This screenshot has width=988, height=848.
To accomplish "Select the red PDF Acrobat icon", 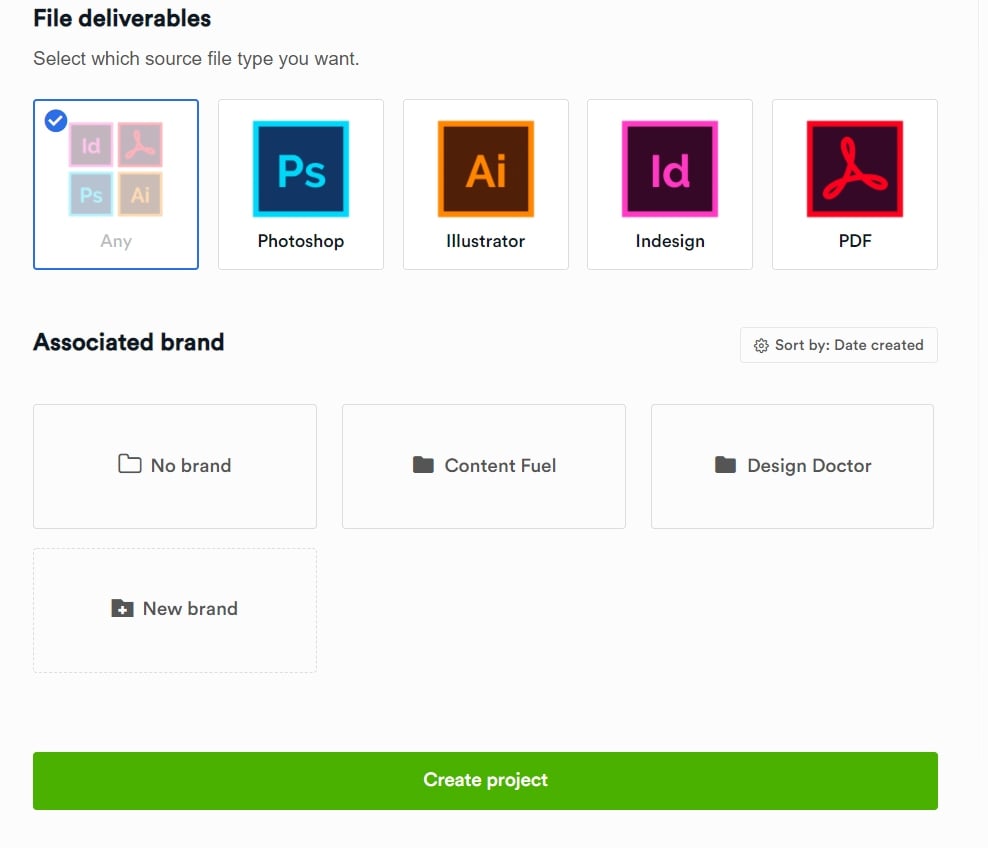I will tap(854, 169).
